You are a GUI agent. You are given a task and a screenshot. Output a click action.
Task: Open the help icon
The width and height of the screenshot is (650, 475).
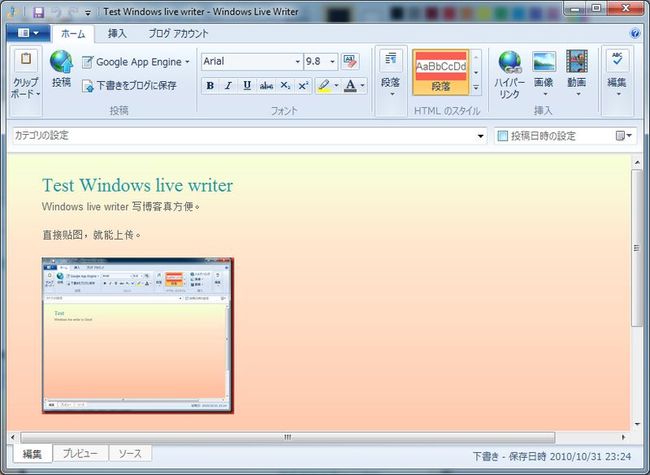[635, 33]
